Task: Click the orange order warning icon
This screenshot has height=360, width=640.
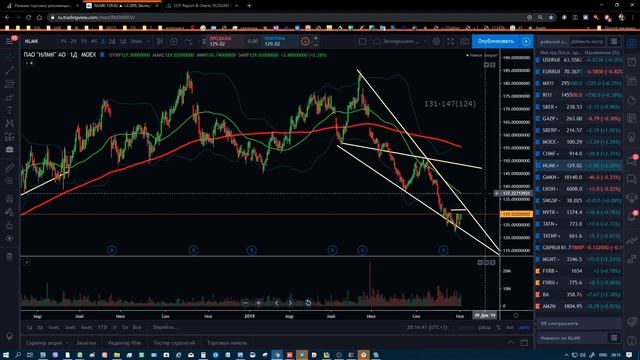Action: [x=305, y=41]
